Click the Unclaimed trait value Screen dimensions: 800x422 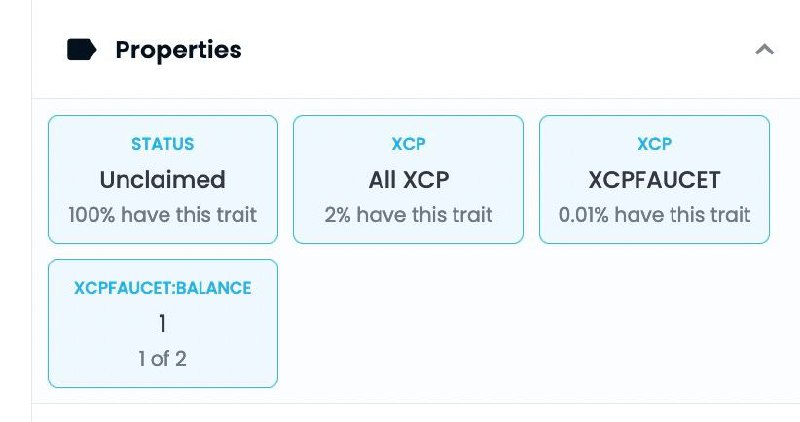pyautogui.click(x=163, y=180)
